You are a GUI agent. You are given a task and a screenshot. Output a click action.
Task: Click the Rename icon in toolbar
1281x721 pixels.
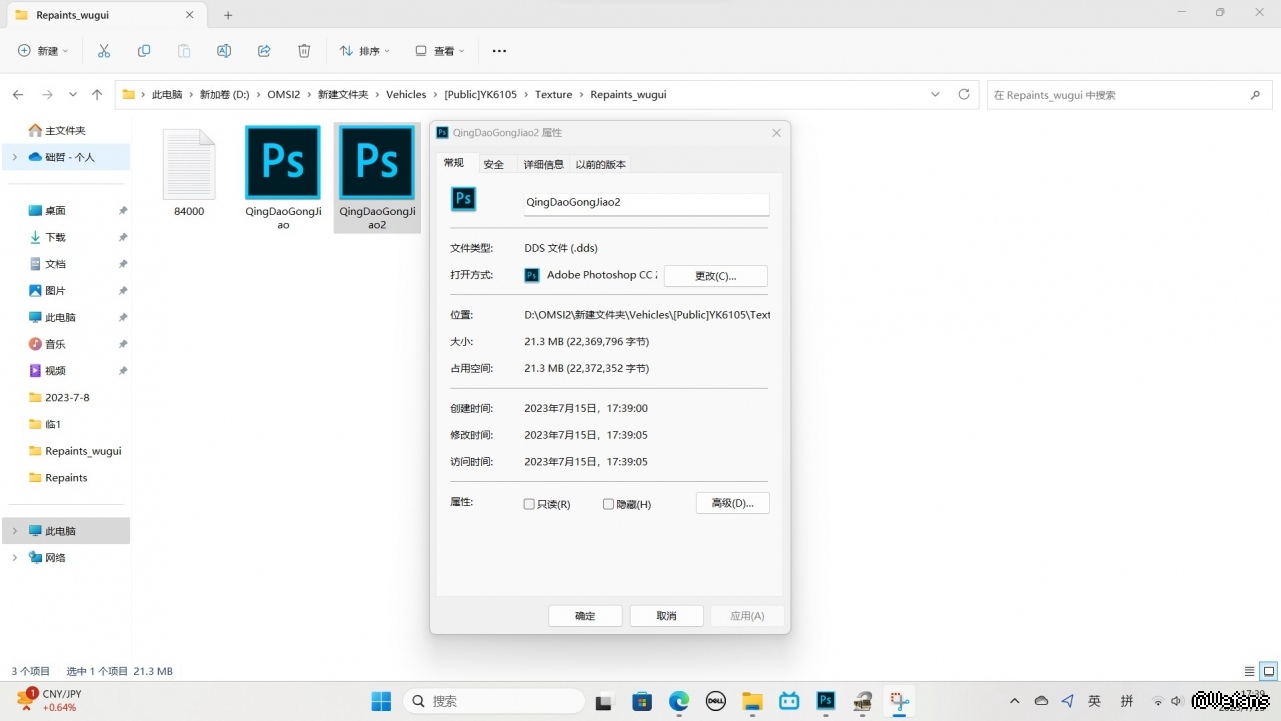pos(224,51)
